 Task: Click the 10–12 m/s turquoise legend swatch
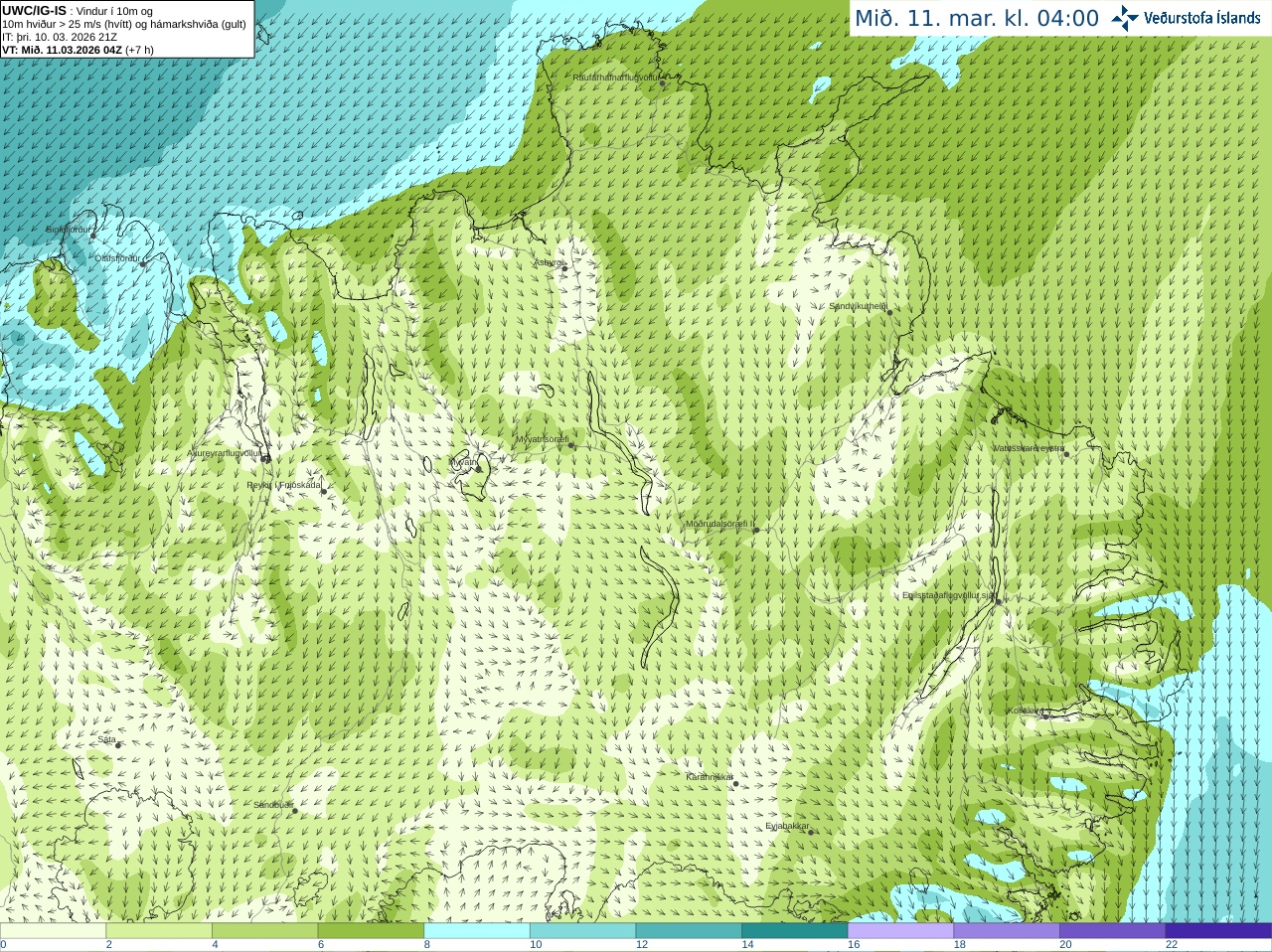(582, 931)
